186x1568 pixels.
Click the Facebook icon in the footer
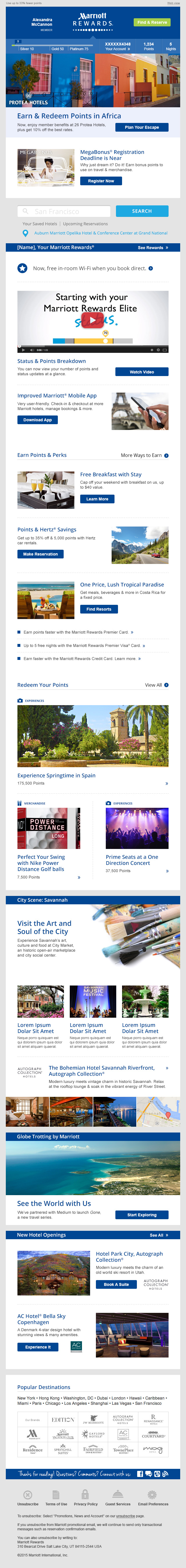coord(140,1474)
